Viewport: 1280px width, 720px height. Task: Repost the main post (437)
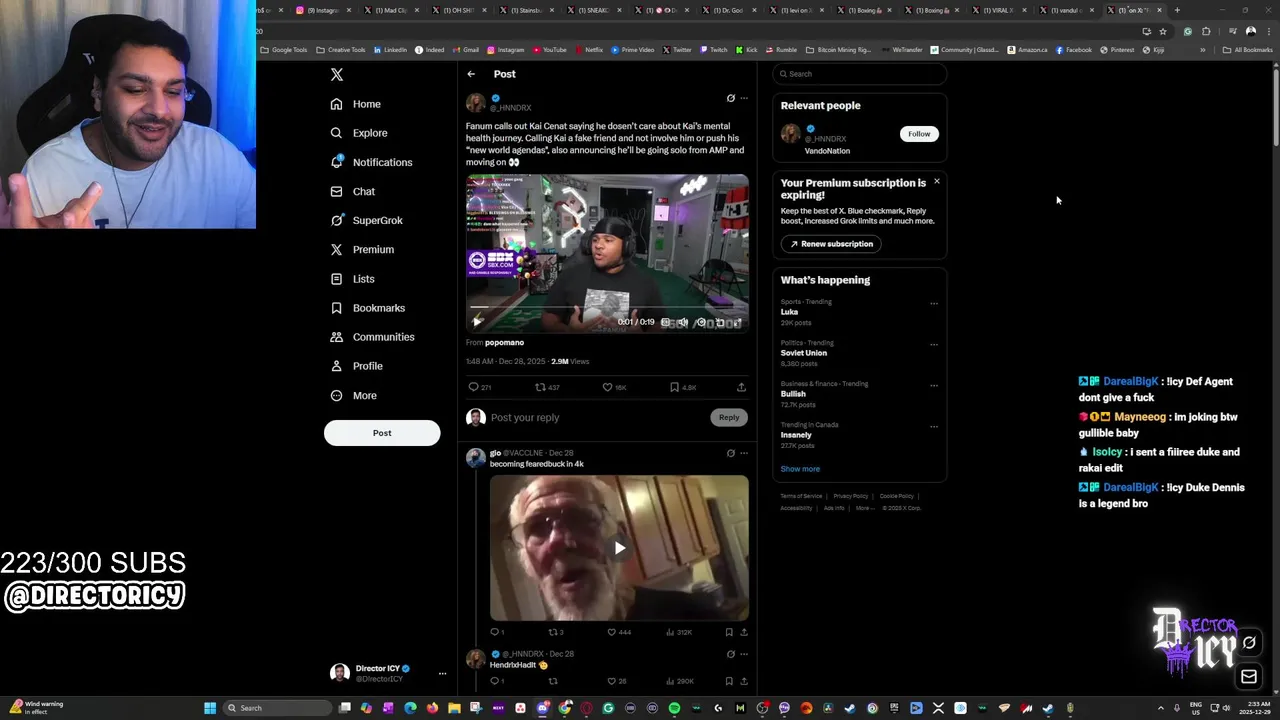click(547, 387)
